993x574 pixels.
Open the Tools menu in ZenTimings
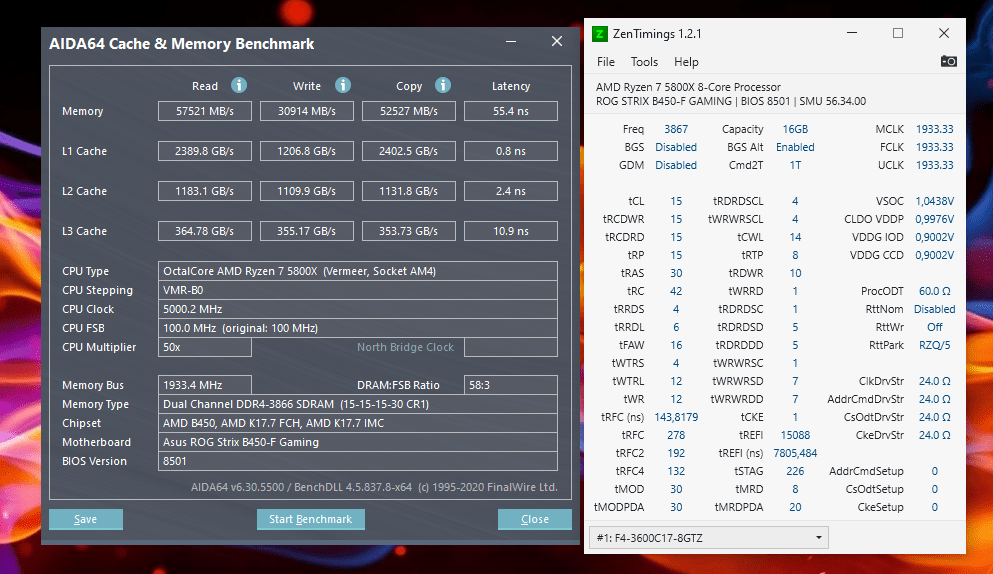tap(644, 62)
